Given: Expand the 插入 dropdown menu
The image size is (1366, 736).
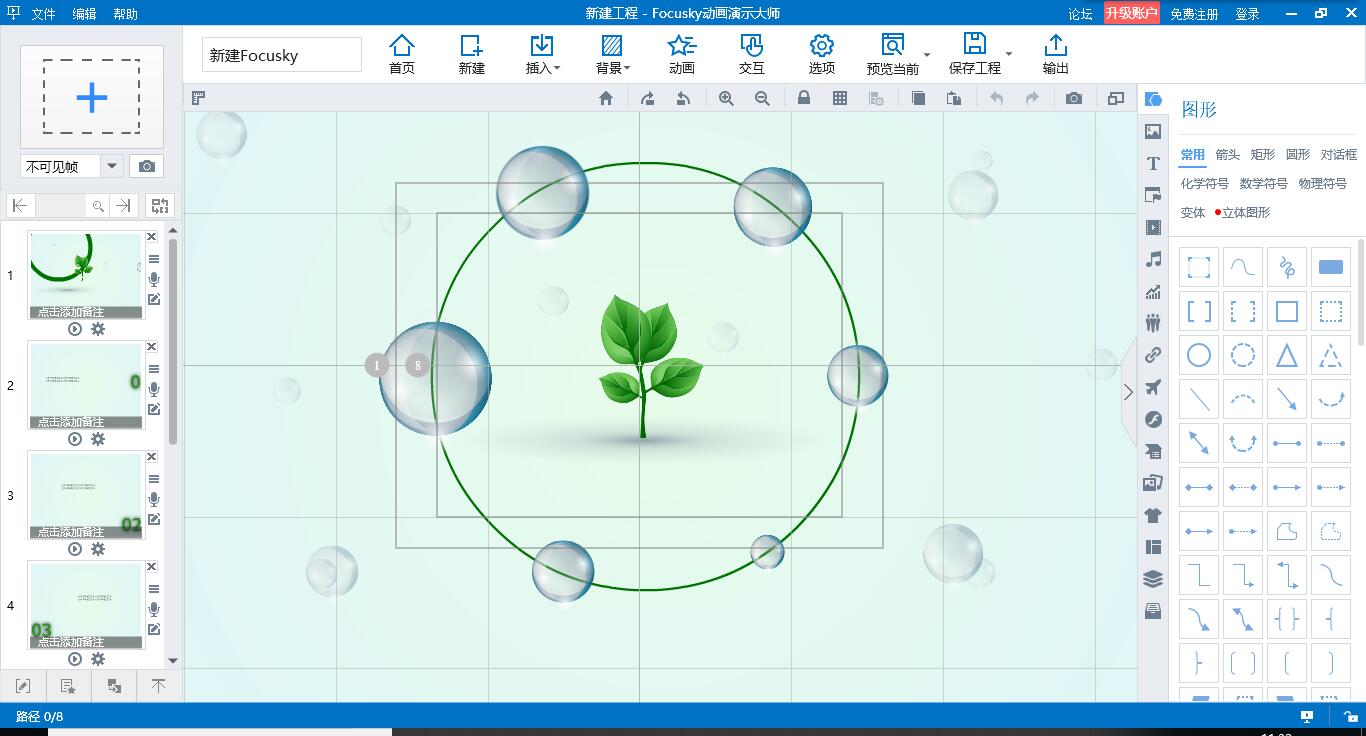Looking at the screenshot, I should (x=542, y=54).
